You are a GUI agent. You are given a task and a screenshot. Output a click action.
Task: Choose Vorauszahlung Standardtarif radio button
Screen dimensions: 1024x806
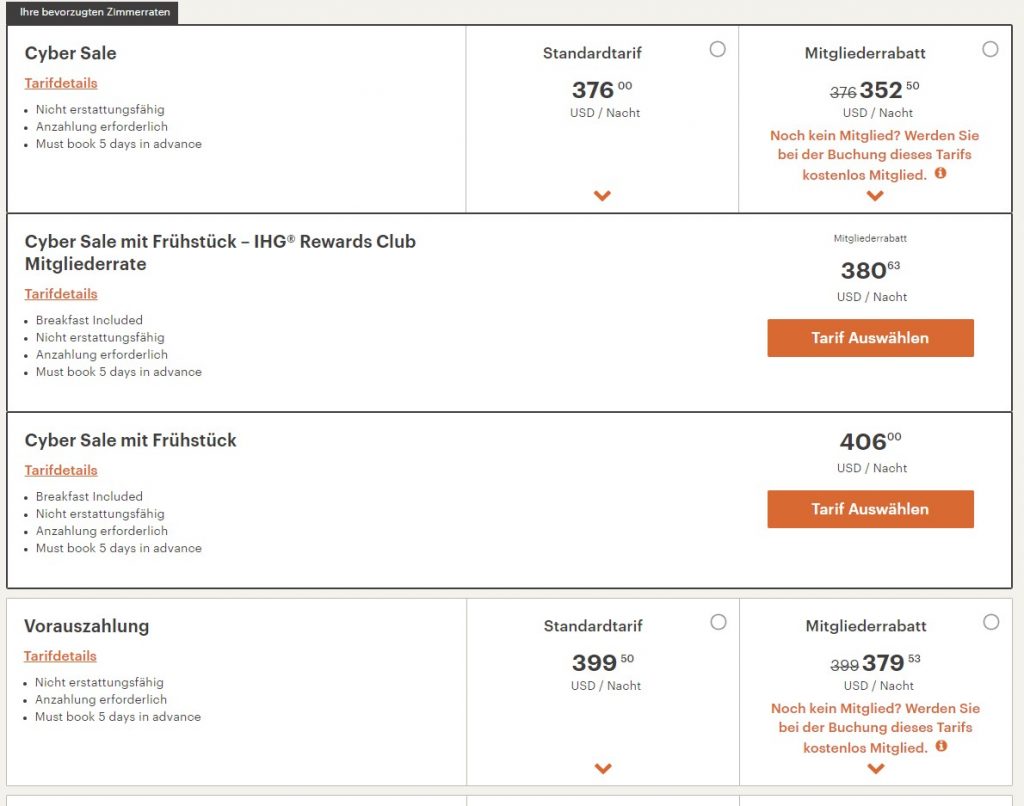[718, 622]
